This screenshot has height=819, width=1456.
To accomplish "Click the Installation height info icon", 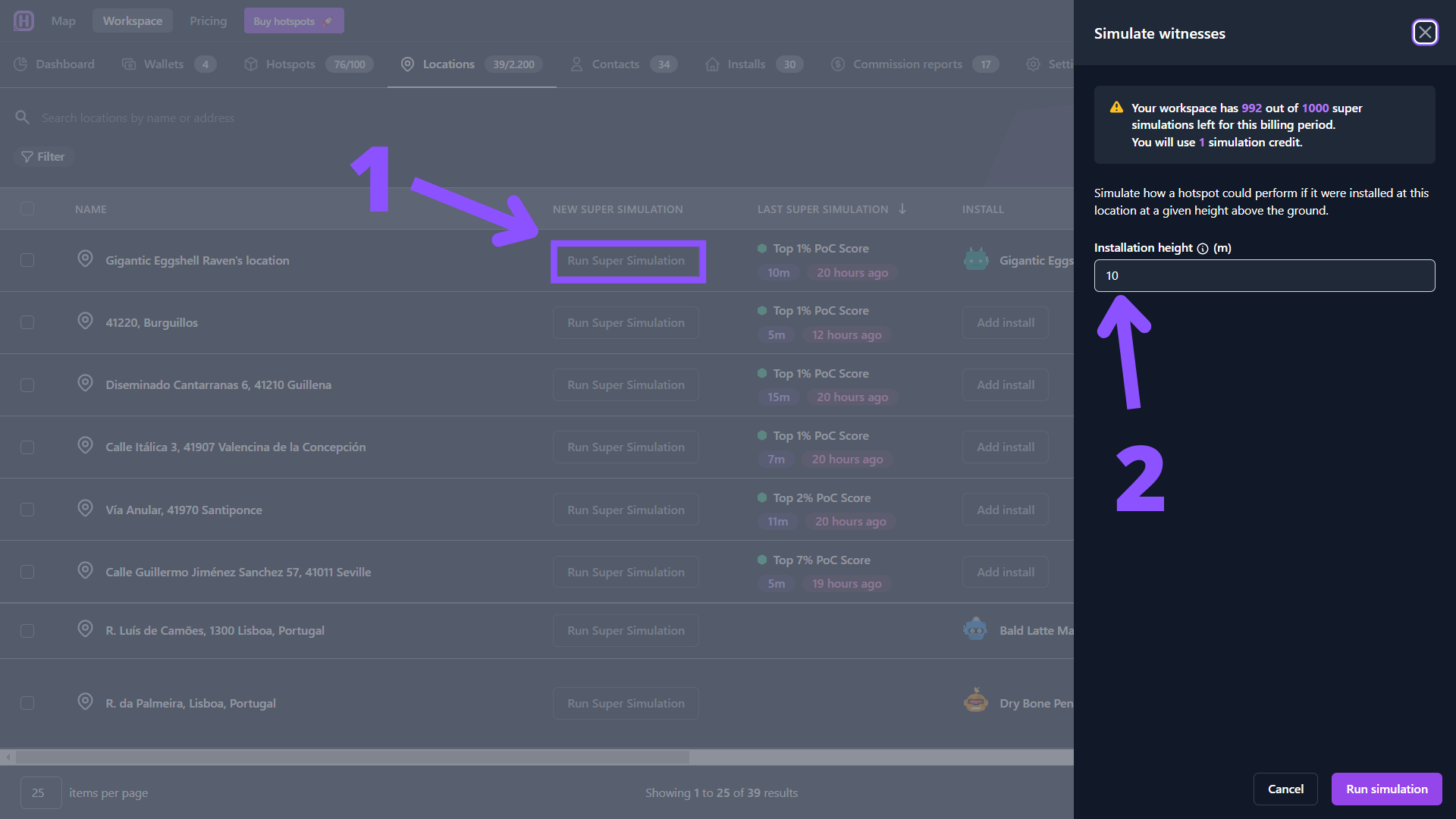I will point(1203,249).
